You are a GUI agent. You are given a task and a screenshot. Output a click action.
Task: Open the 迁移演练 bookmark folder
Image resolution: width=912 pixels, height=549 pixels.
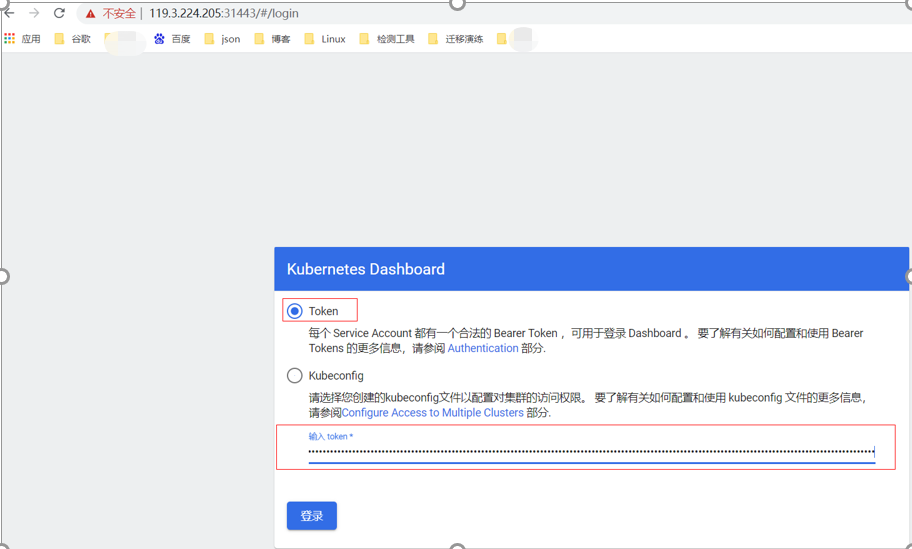(455, 39)
